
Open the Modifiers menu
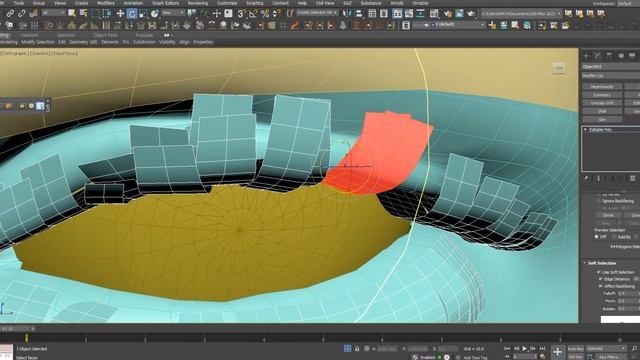point(106,3)
